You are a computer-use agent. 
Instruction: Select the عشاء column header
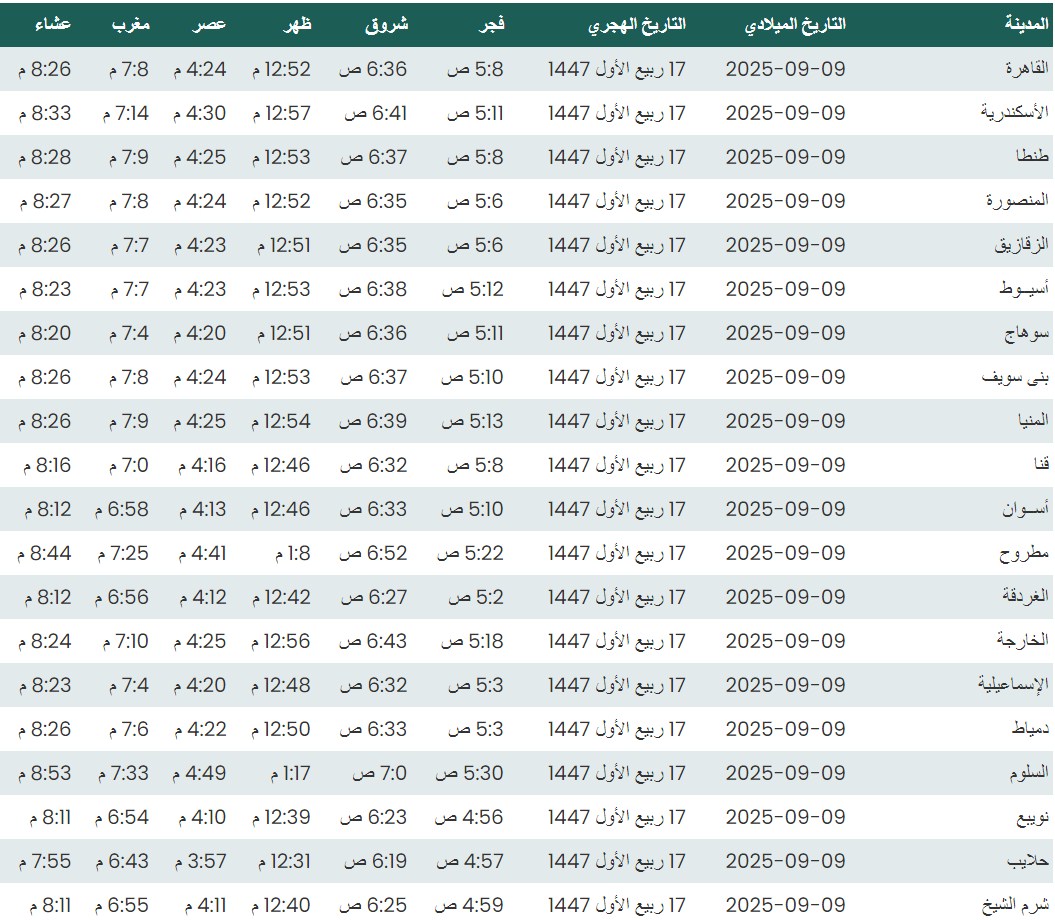click(x=52, y=25)
